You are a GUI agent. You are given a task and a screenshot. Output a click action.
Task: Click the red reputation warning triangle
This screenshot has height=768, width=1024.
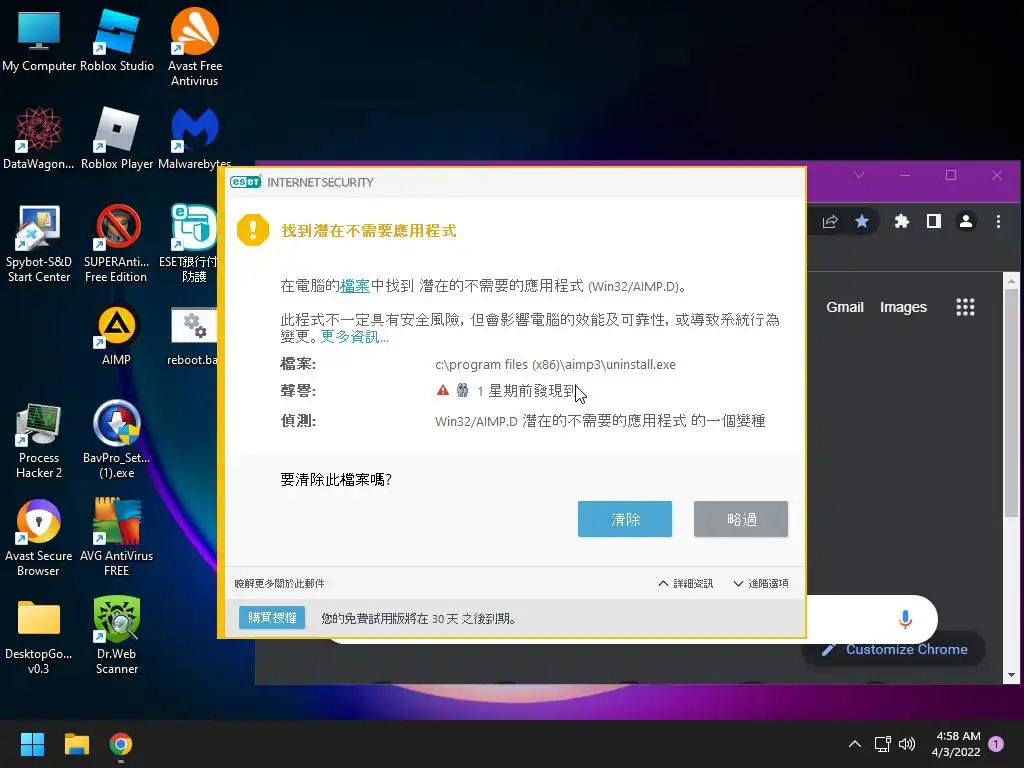[443, 391]
